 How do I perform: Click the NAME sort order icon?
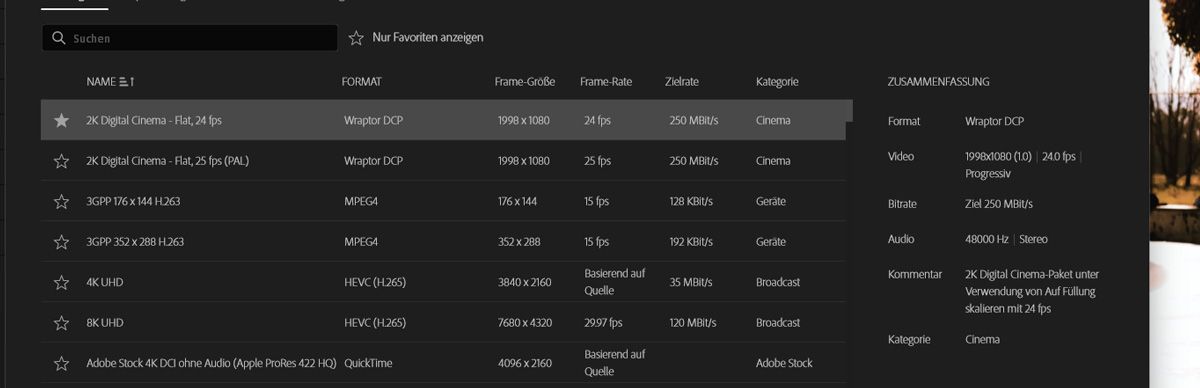tap(127, 81)
